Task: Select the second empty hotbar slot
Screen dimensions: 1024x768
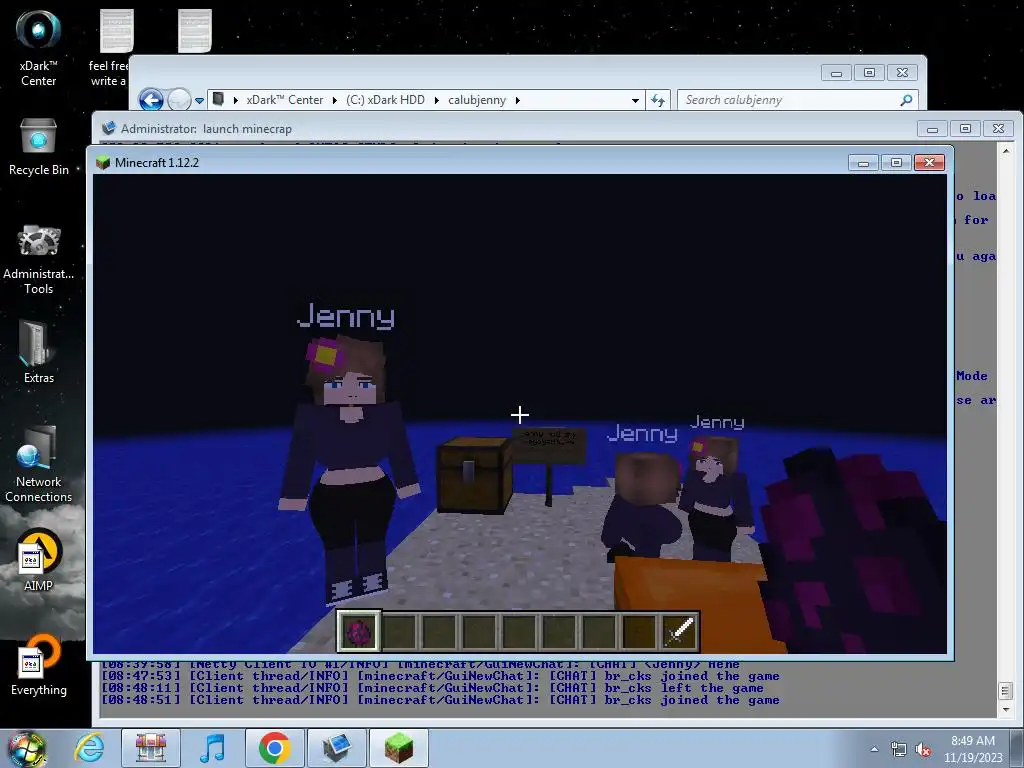Action: (439, 632)
